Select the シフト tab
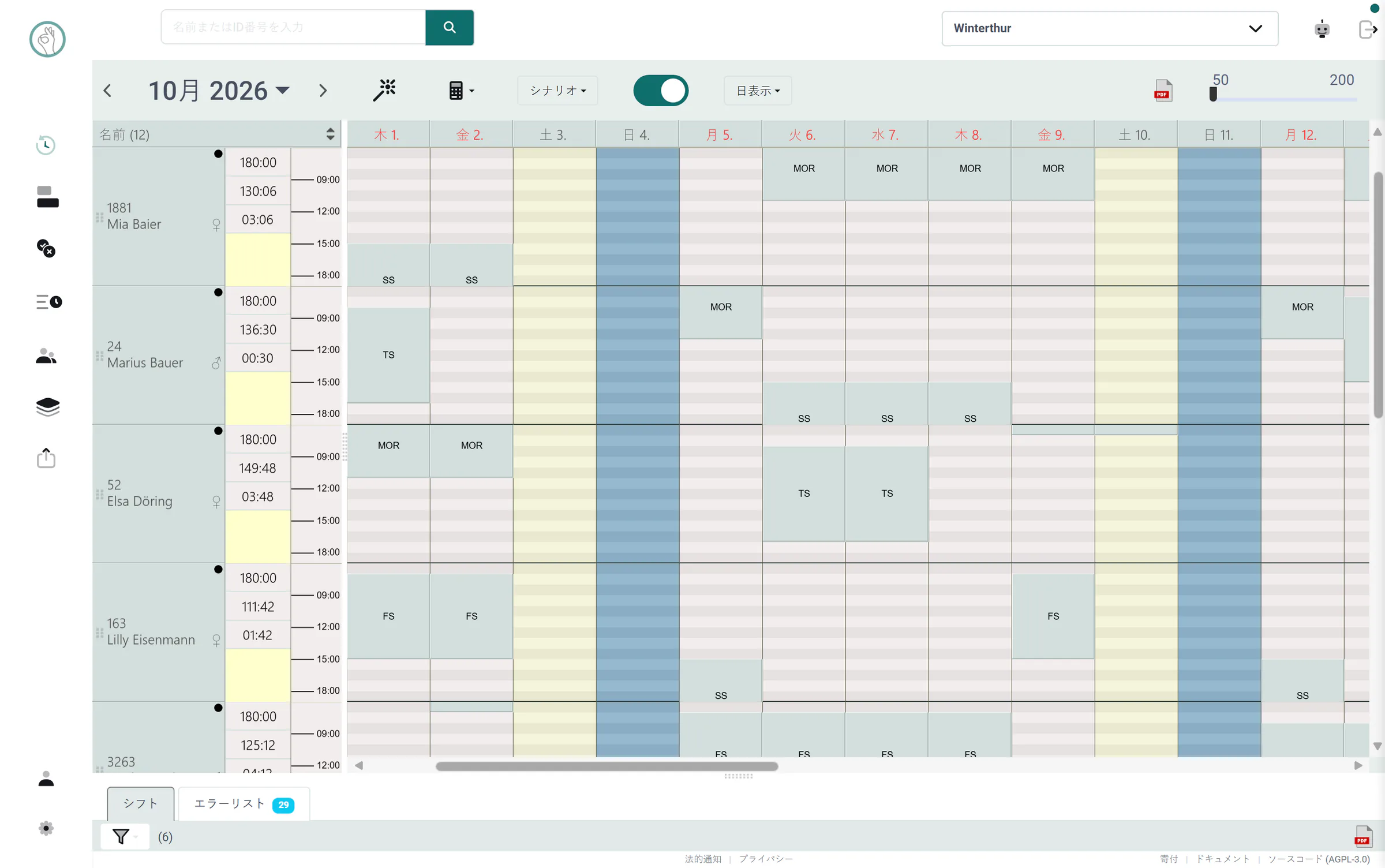1385x868 pixels. pos(140,804)
